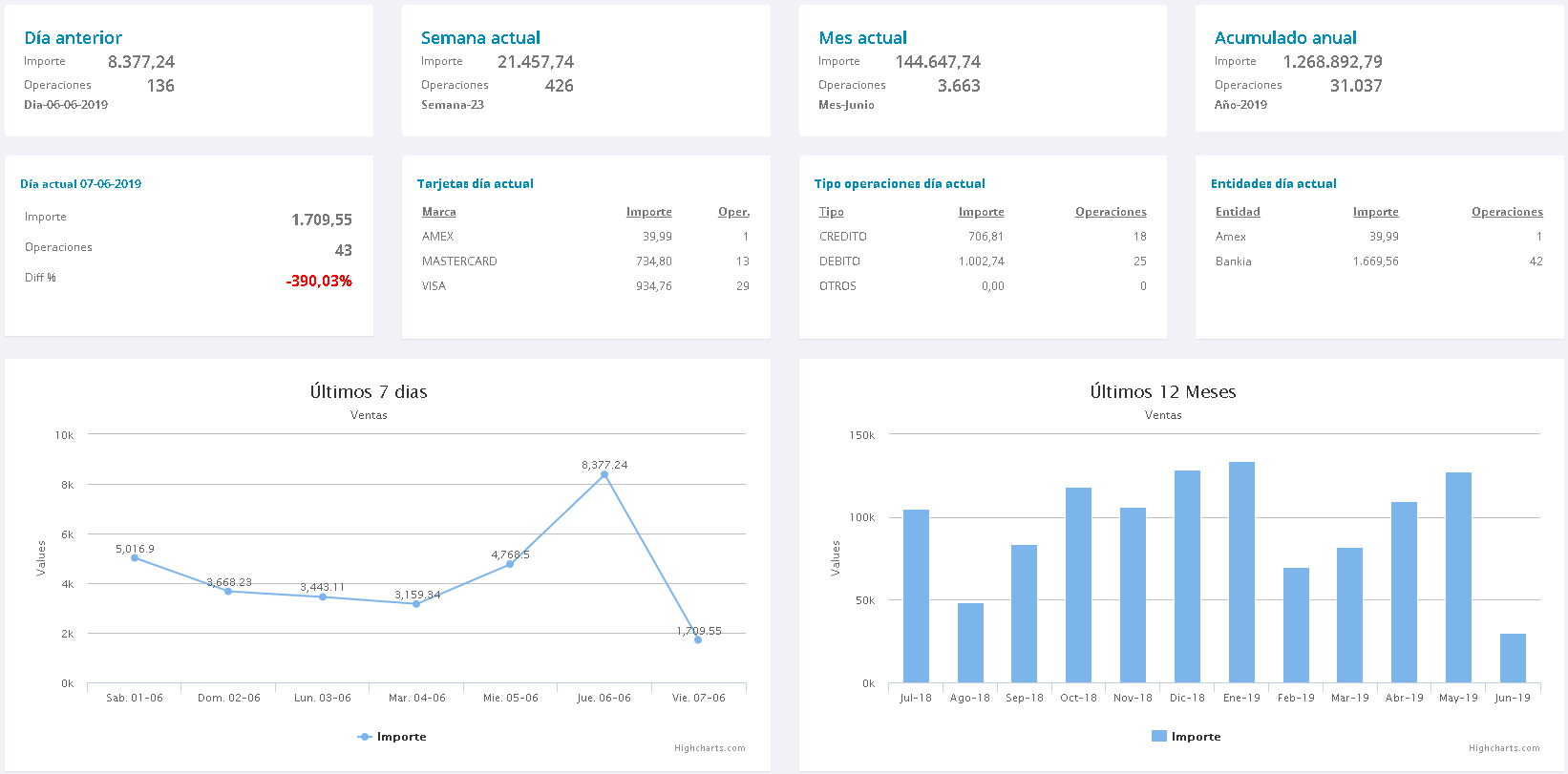Select the Bankia entity row
The width and height of the screenshot is (1568, 774).
1379,261
